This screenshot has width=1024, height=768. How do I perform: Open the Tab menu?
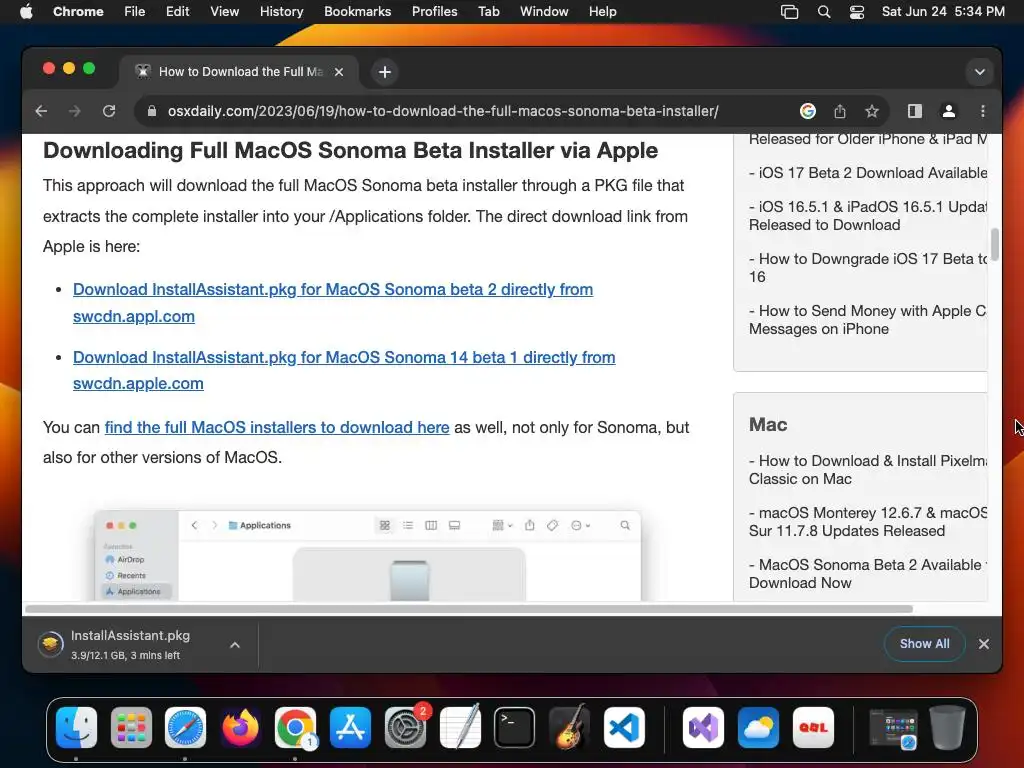point(488,11)
